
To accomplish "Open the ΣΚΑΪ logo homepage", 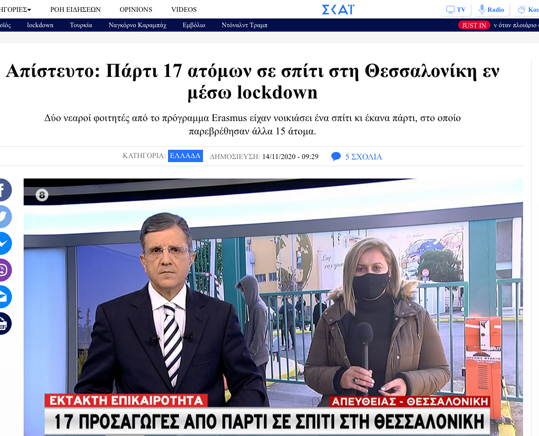I will click(338, 10).
